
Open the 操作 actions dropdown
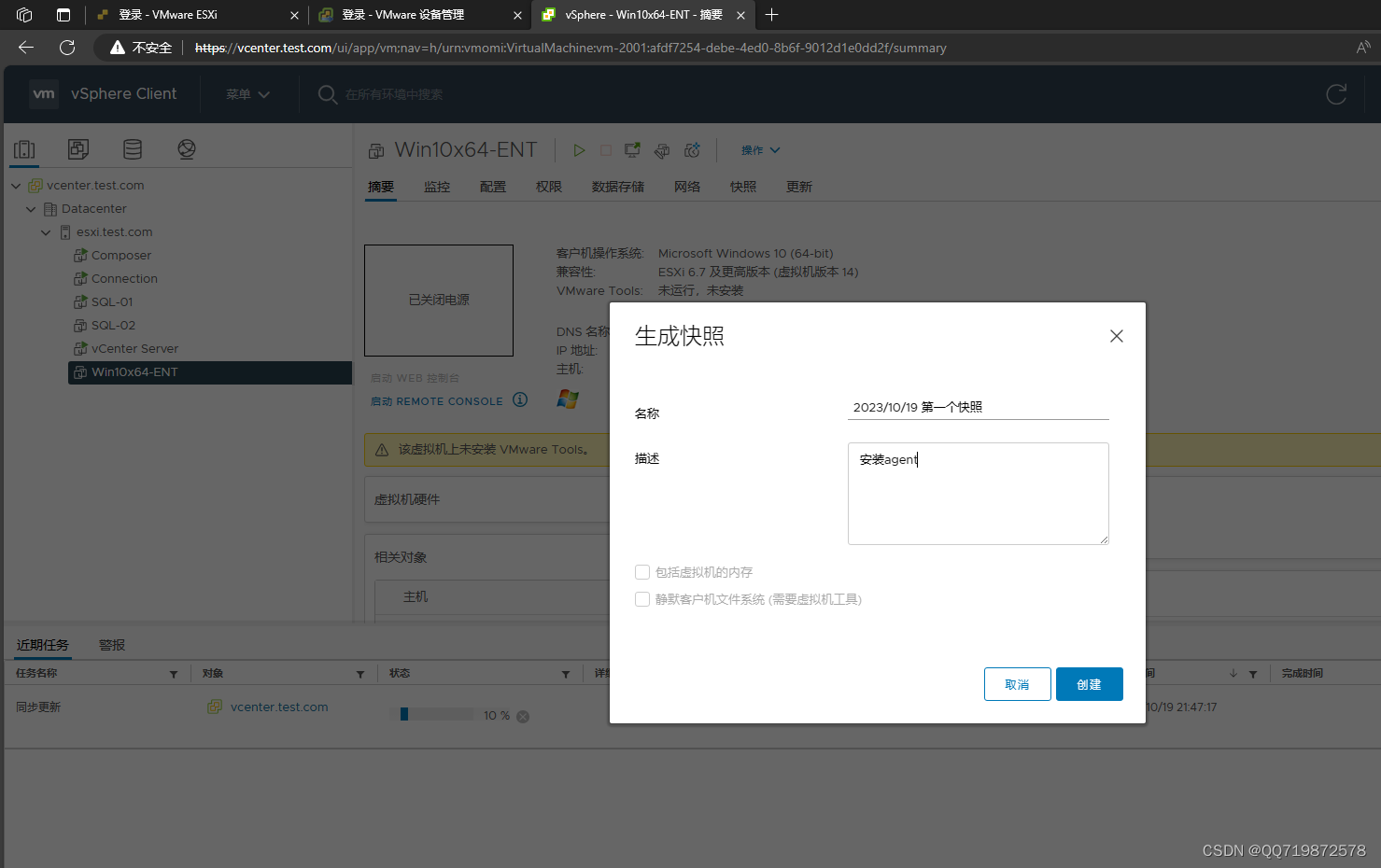(x=760, y=150)
